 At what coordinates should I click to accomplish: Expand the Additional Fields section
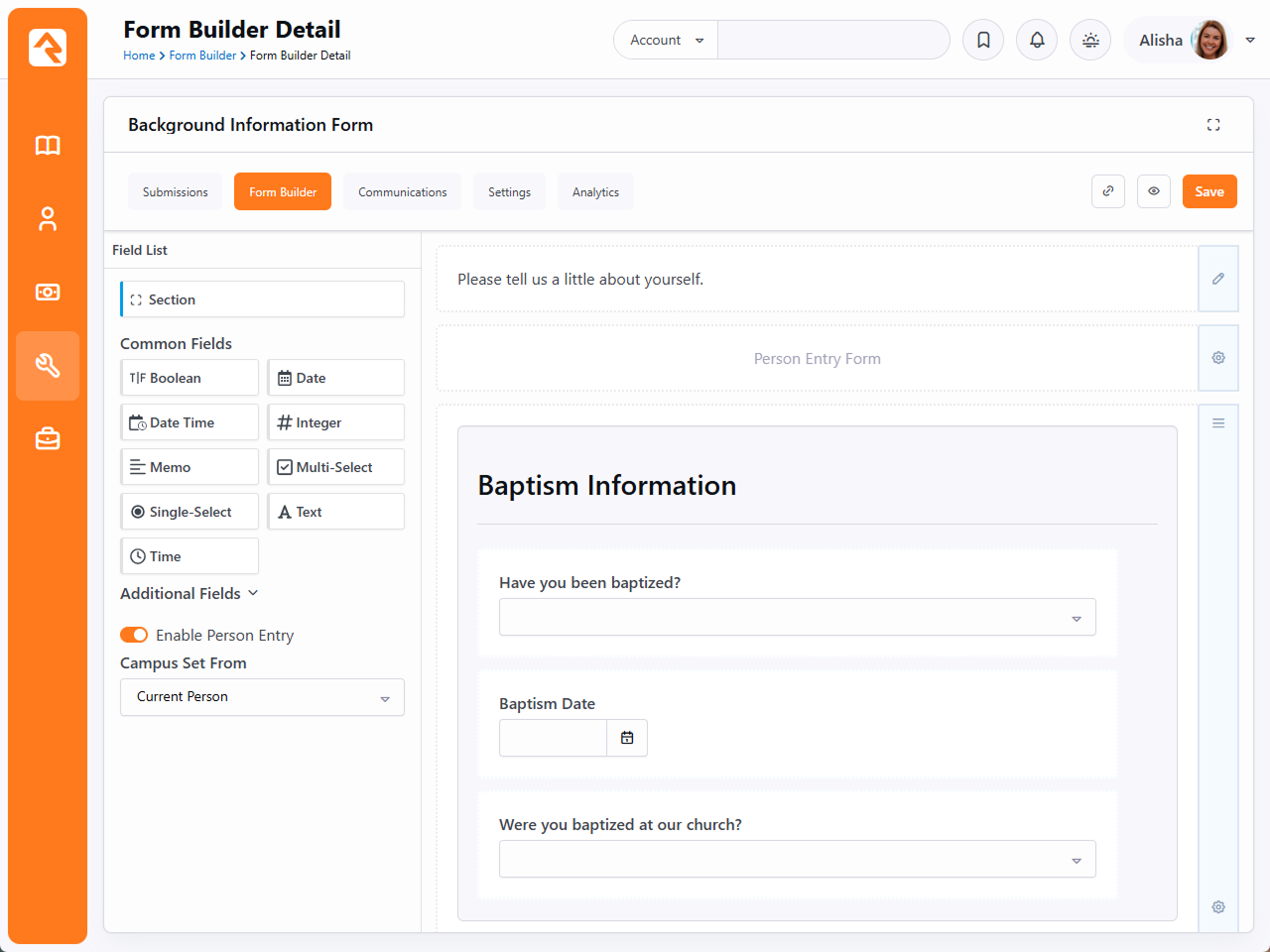190,593
